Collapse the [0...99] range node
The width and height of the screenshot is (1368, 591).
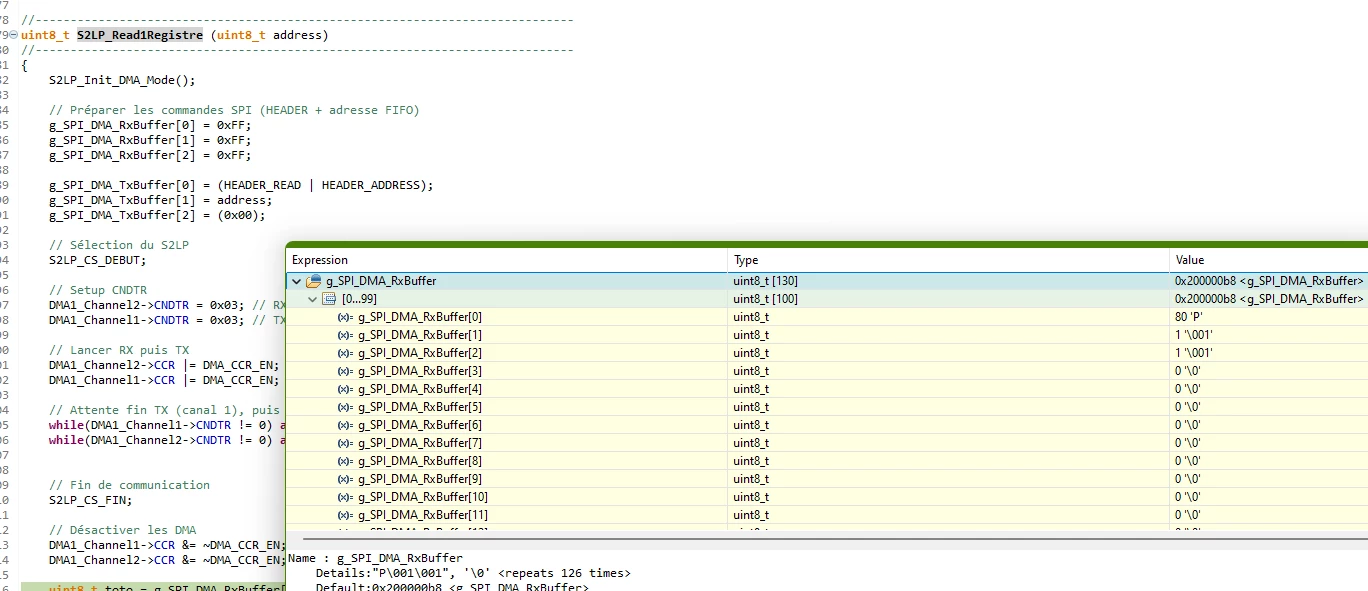[x=313, y=299]
